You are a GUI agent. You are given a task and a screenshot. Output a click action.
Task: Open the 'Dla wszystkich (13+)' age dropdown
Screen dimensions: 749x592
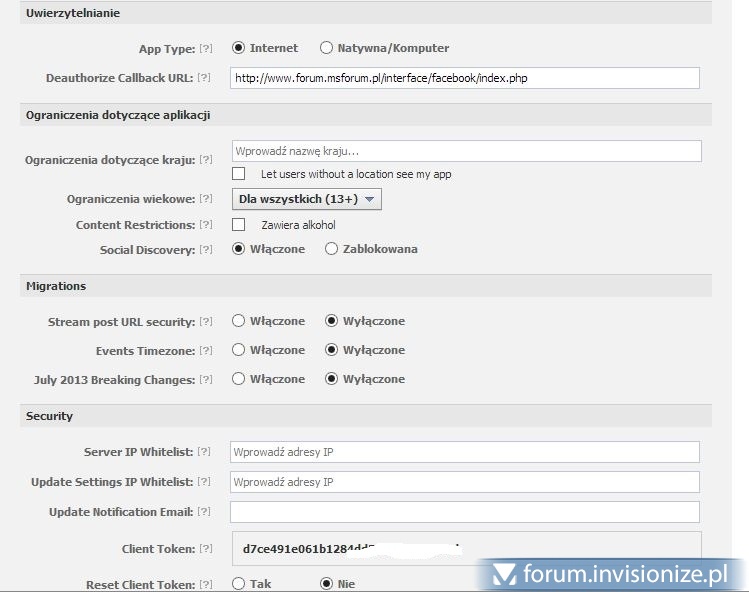point(306,199)
